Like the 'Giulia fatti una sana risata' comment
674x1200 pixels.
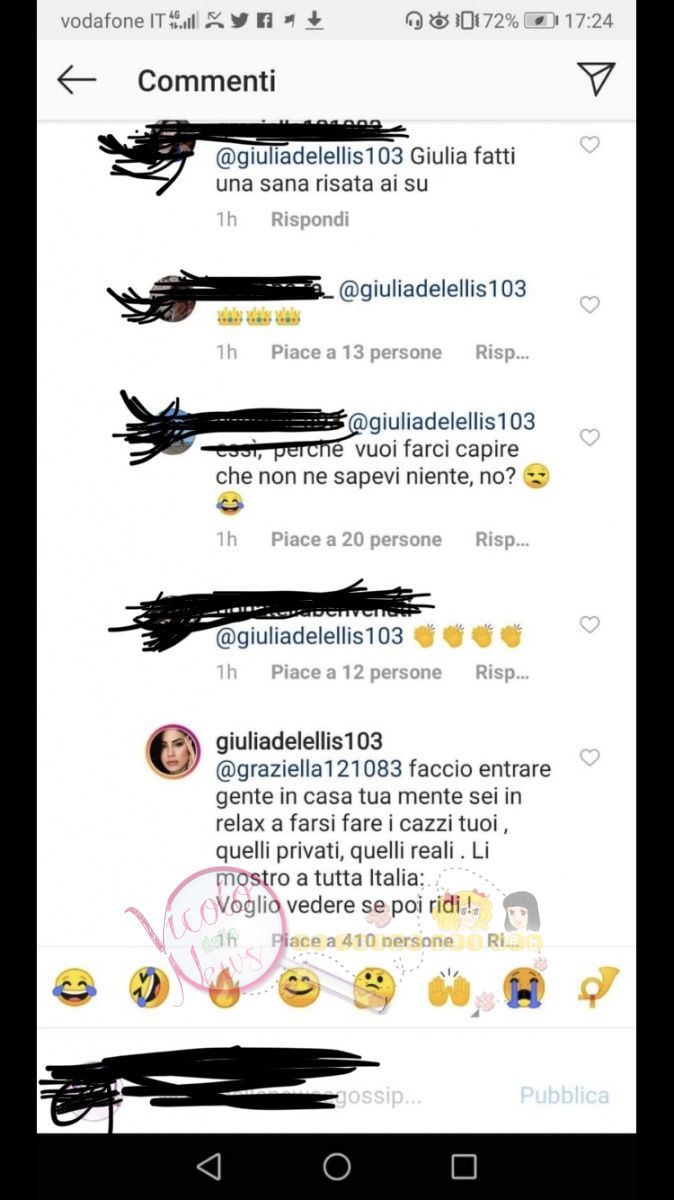(590, 145)
